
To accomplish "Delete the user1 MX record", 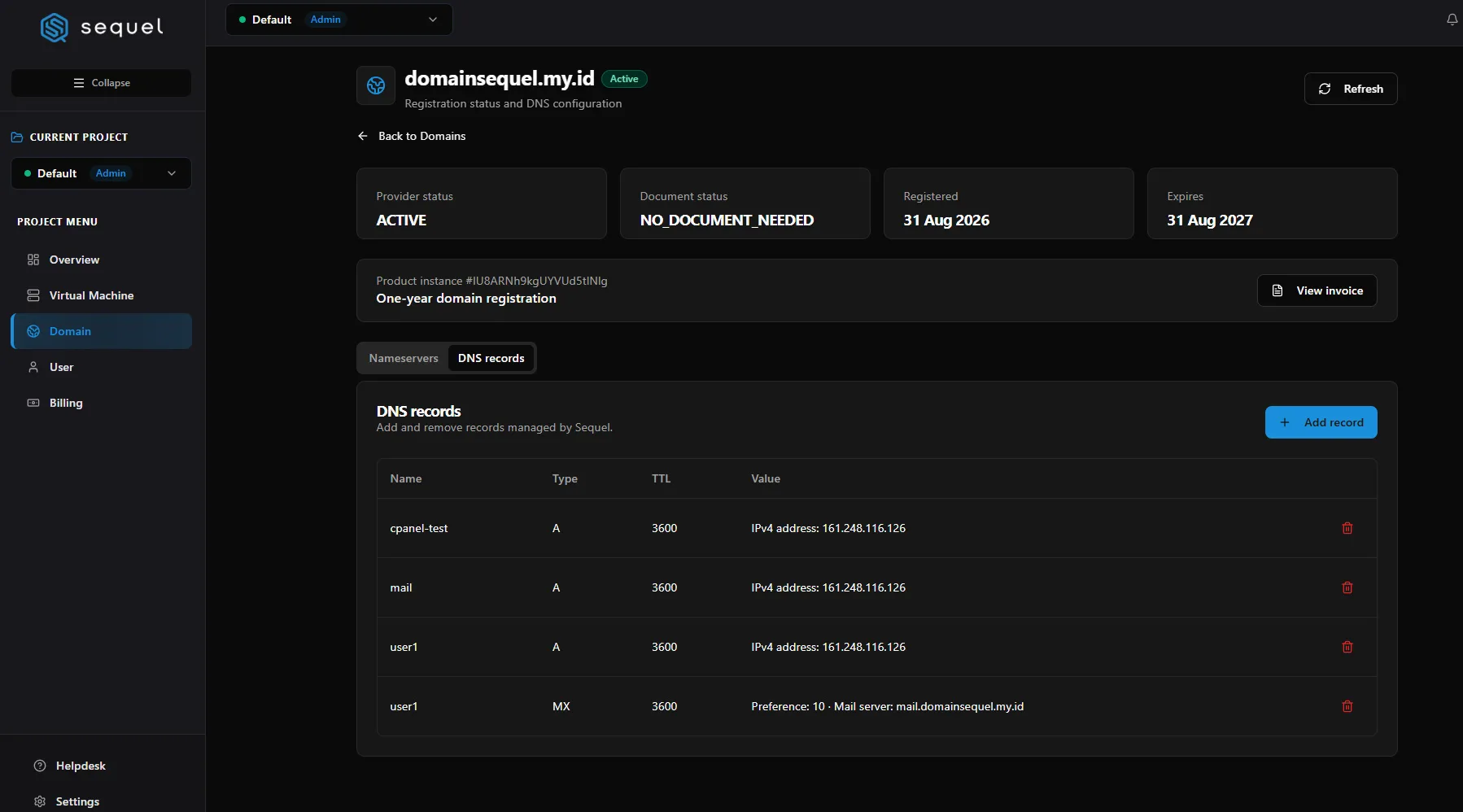I will pyautogui.click(x=1347, y=706).
